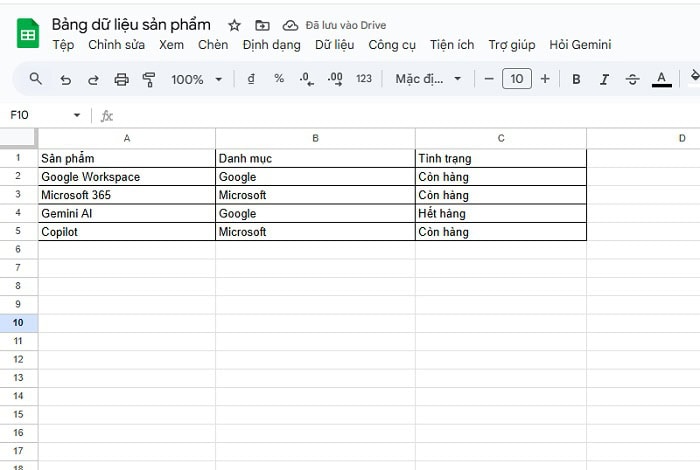Select column B header
The height and width of the screenshot is (470, 700).
tap(315, 138)
